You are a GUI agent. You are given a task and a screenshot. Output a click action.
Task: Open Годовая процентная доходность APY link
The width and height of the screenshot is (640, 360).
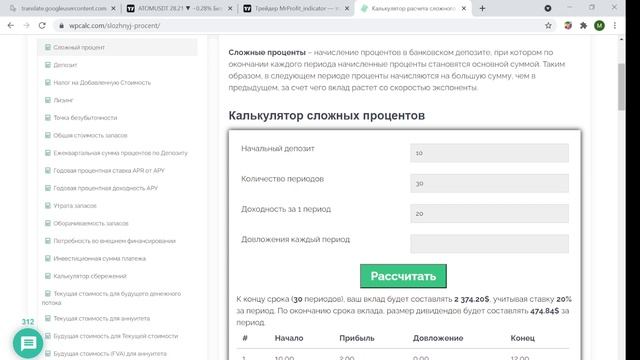pyautogui.click(x=105, y=188)
